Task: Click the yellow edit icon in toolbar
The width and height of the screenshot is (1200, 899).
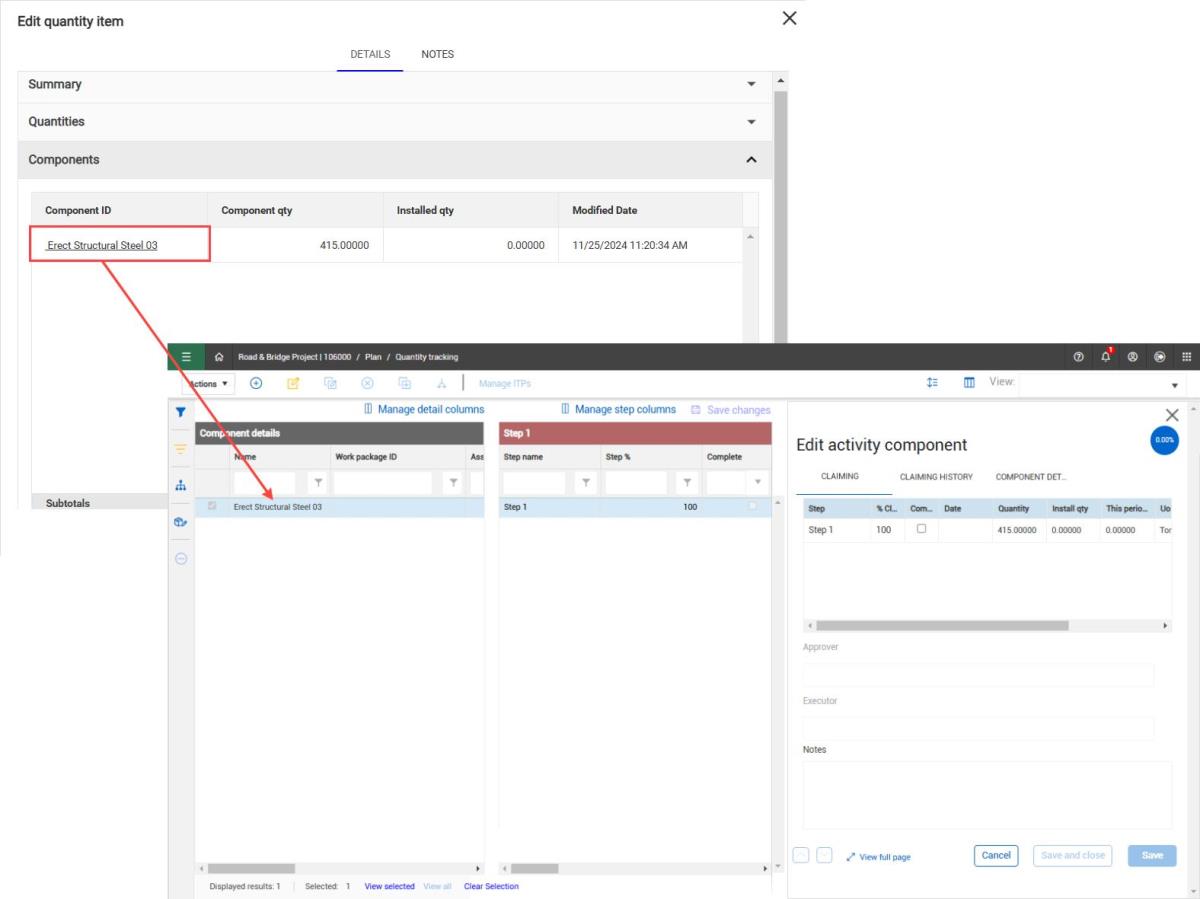Action: (x=293, y=383)
